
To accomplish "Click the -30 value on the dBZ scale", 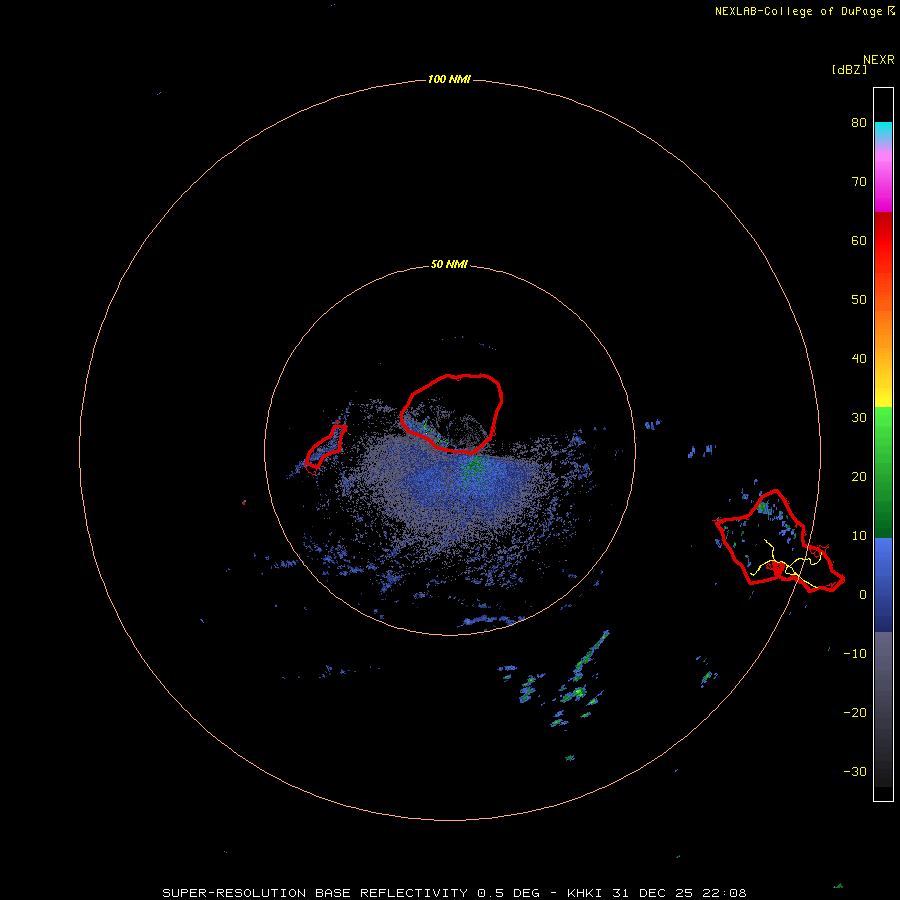I will click(x=855, y=772).
